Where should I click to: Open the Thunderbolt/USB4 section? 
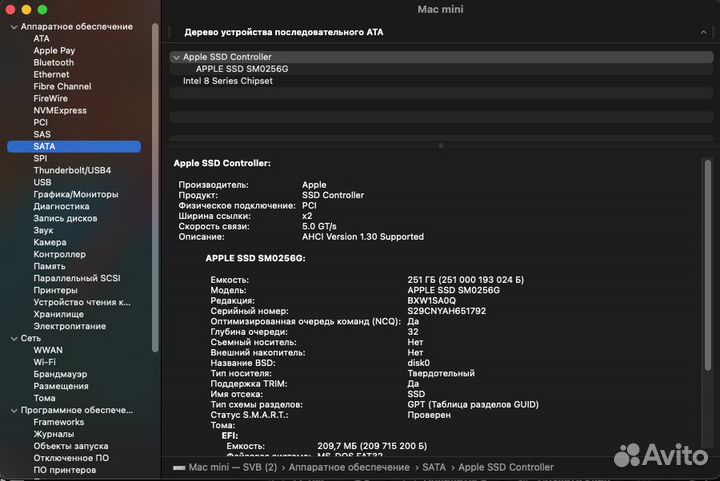point(72,170)
